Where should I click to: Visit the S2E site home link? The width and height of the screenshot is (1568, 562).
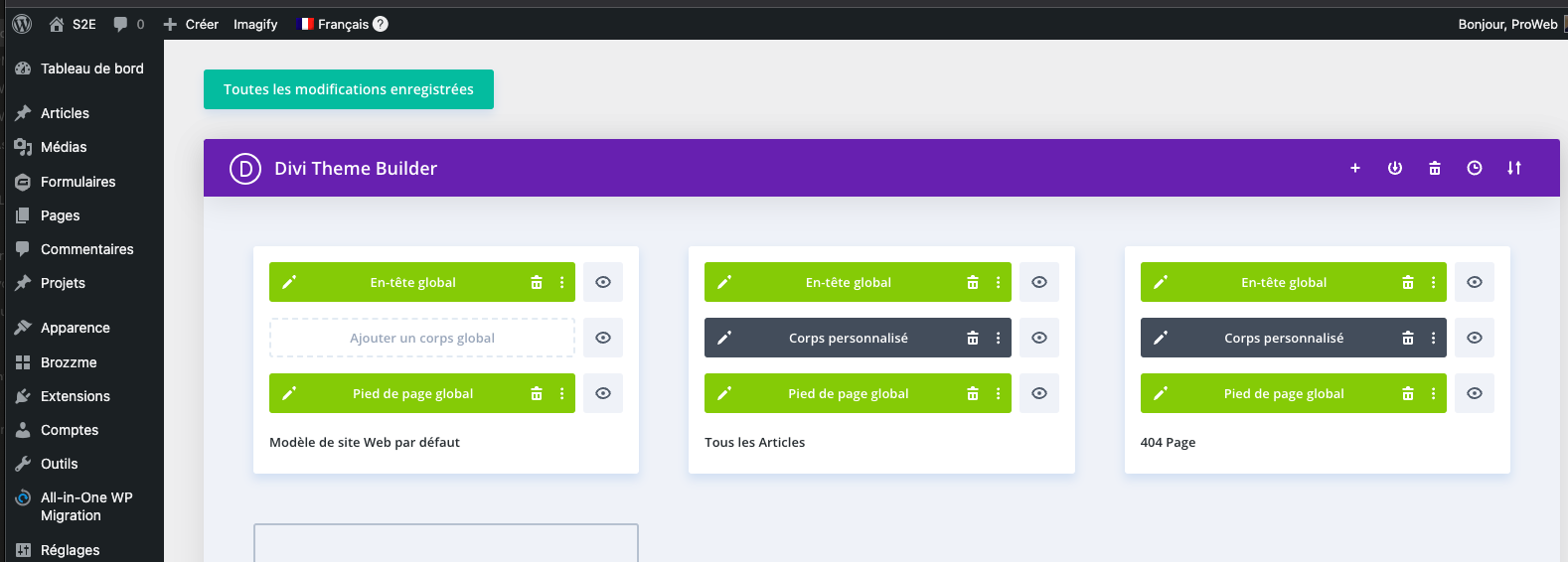click(73, 24)
